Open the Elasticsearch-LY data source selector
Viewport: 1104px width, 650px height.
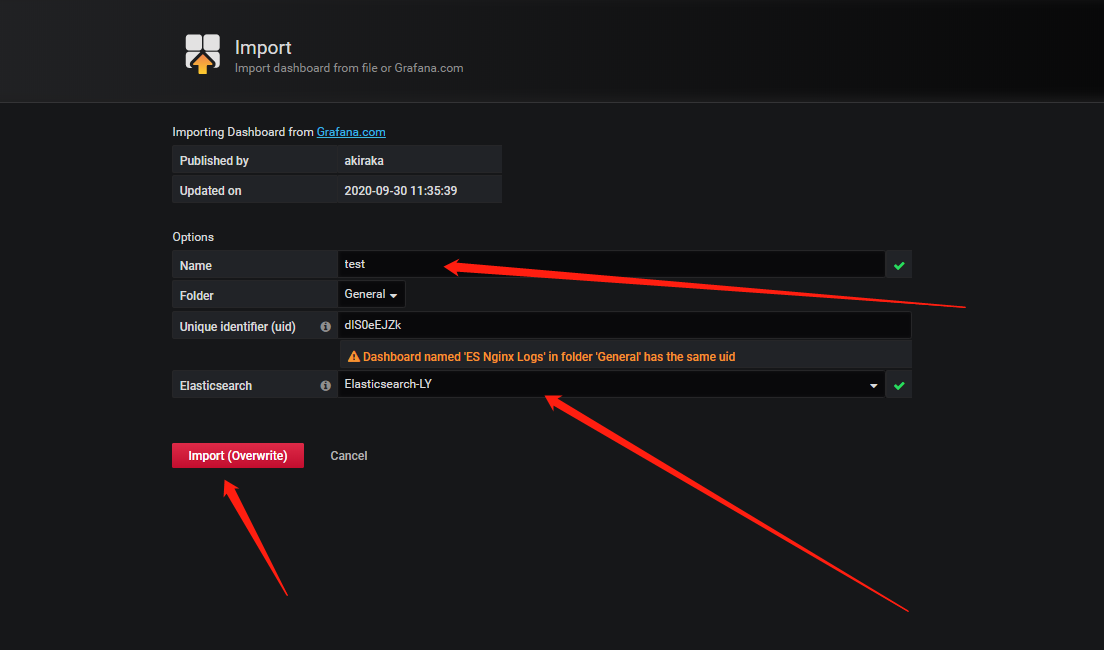pos(600,385)
